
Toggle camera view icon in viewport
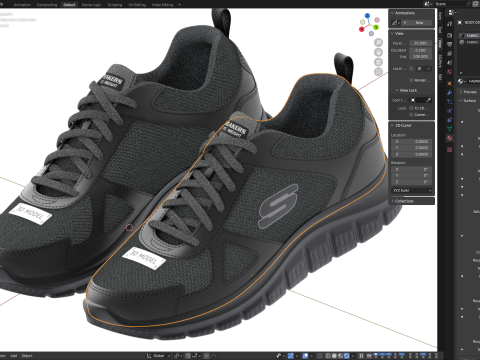(378, 62)
